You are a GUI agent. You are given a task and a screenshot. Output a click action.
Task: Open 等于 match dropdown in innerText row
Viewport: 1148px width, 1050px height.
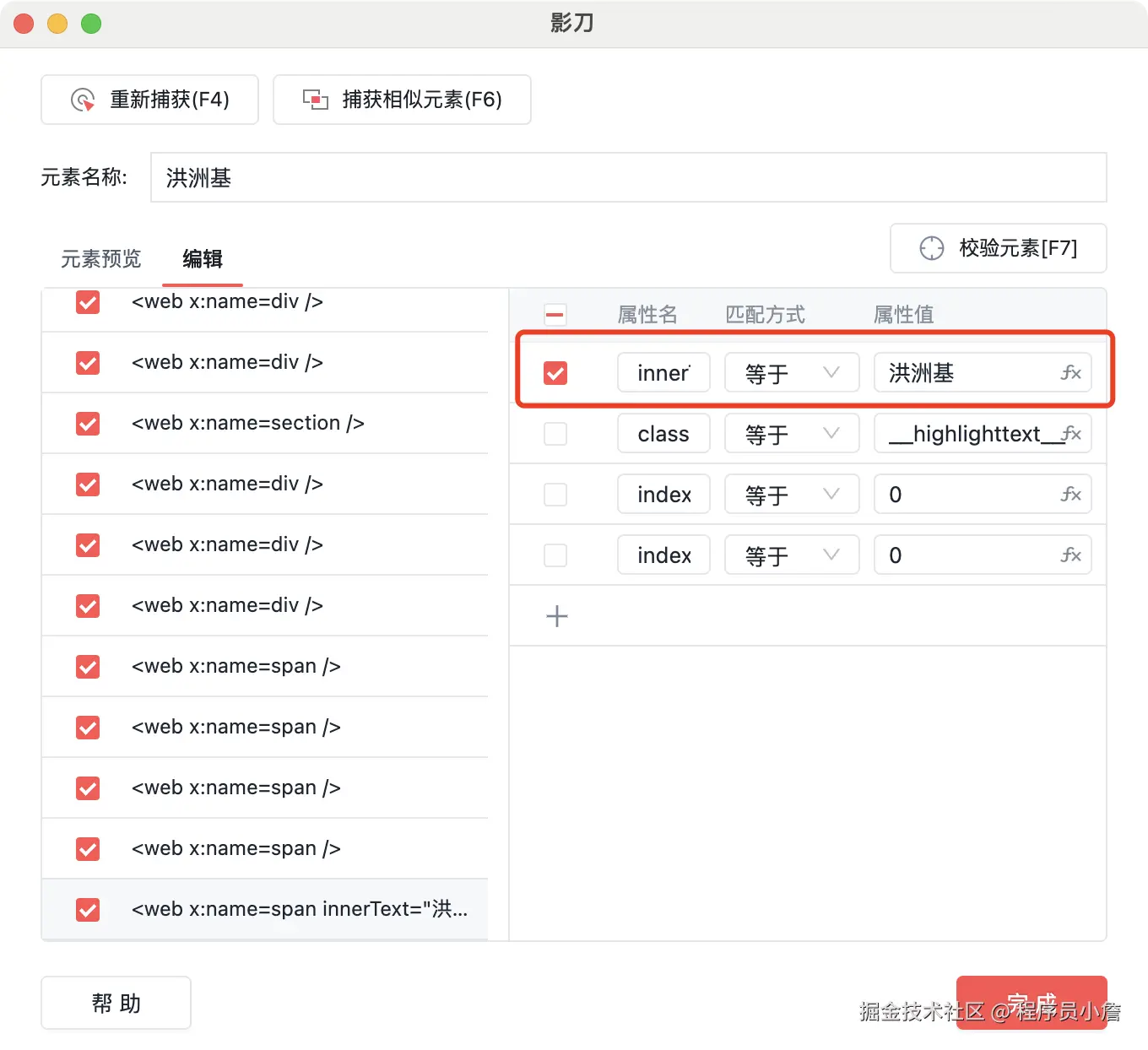[792, 373]
